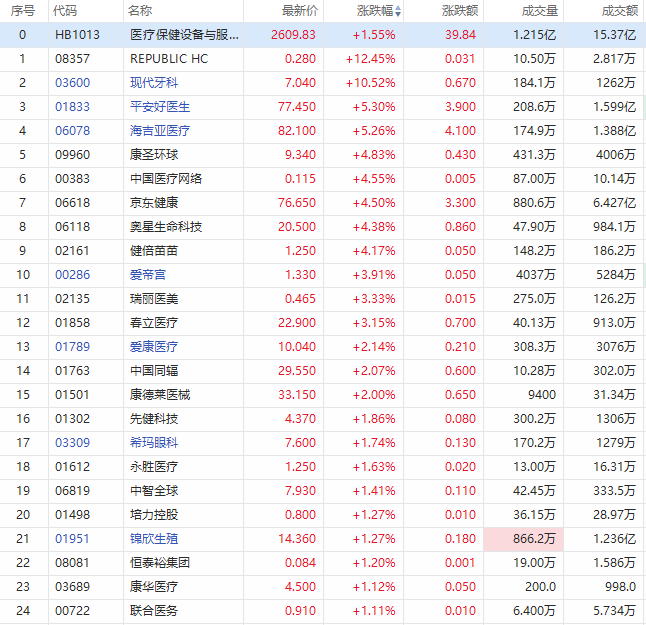Sort by 涨跌额 column header
The width and height of the screenshot is (646, 625).
[x=460, y=11]
